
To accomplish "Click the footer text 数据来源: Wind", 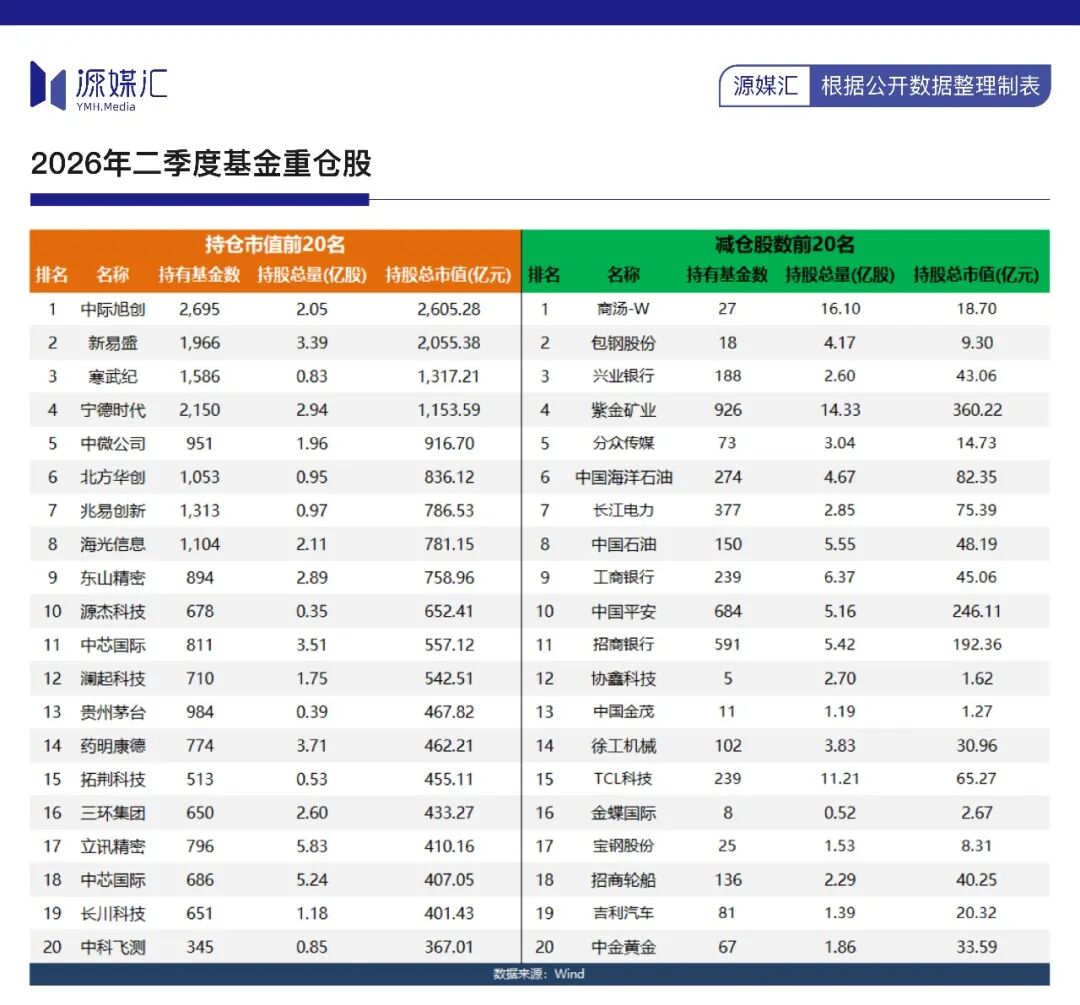I will click(x=539, y=975).
